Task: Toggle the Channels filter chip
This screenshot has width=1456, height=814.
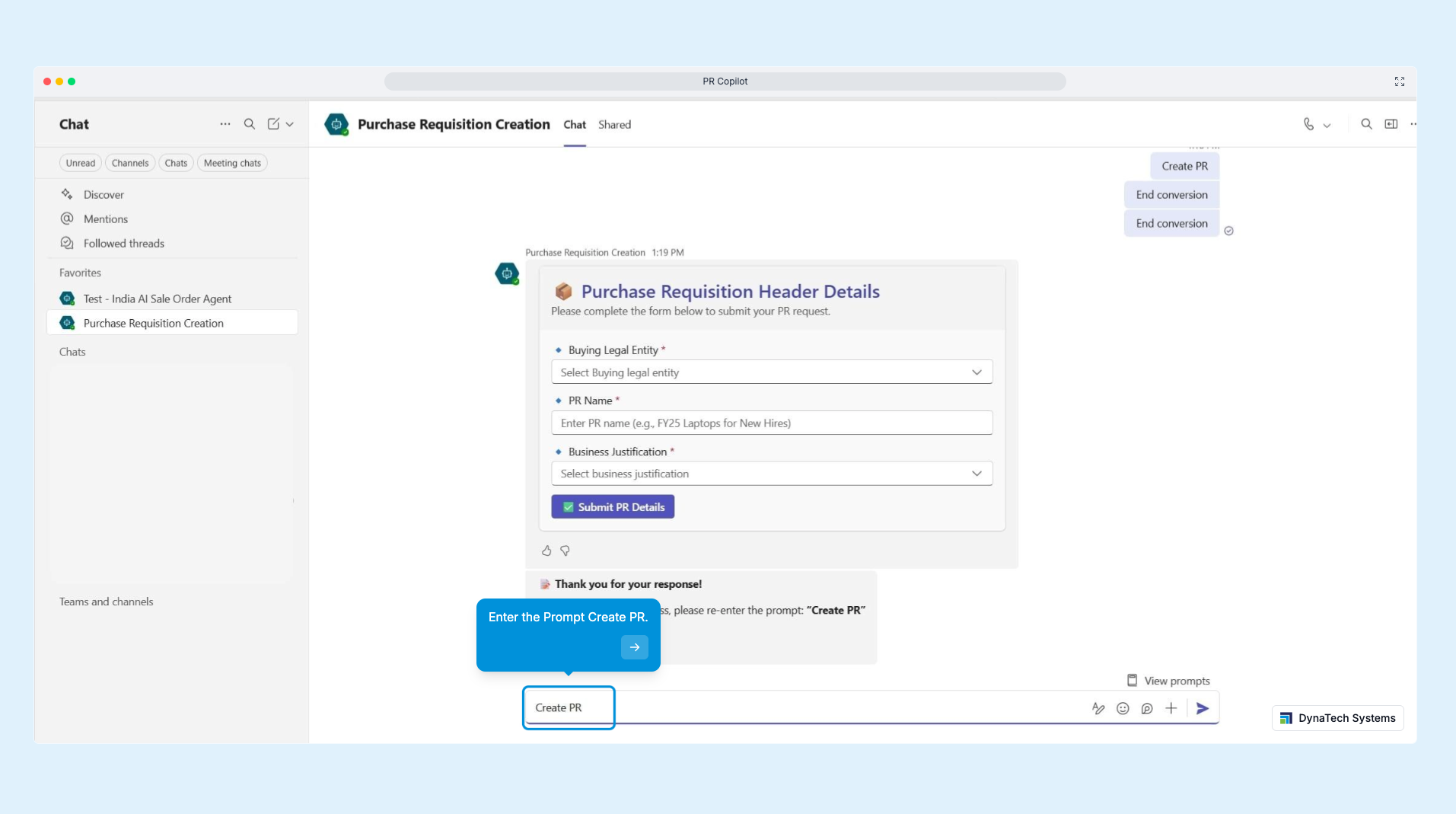Action: pyautogui.click(x=130, y=163)
